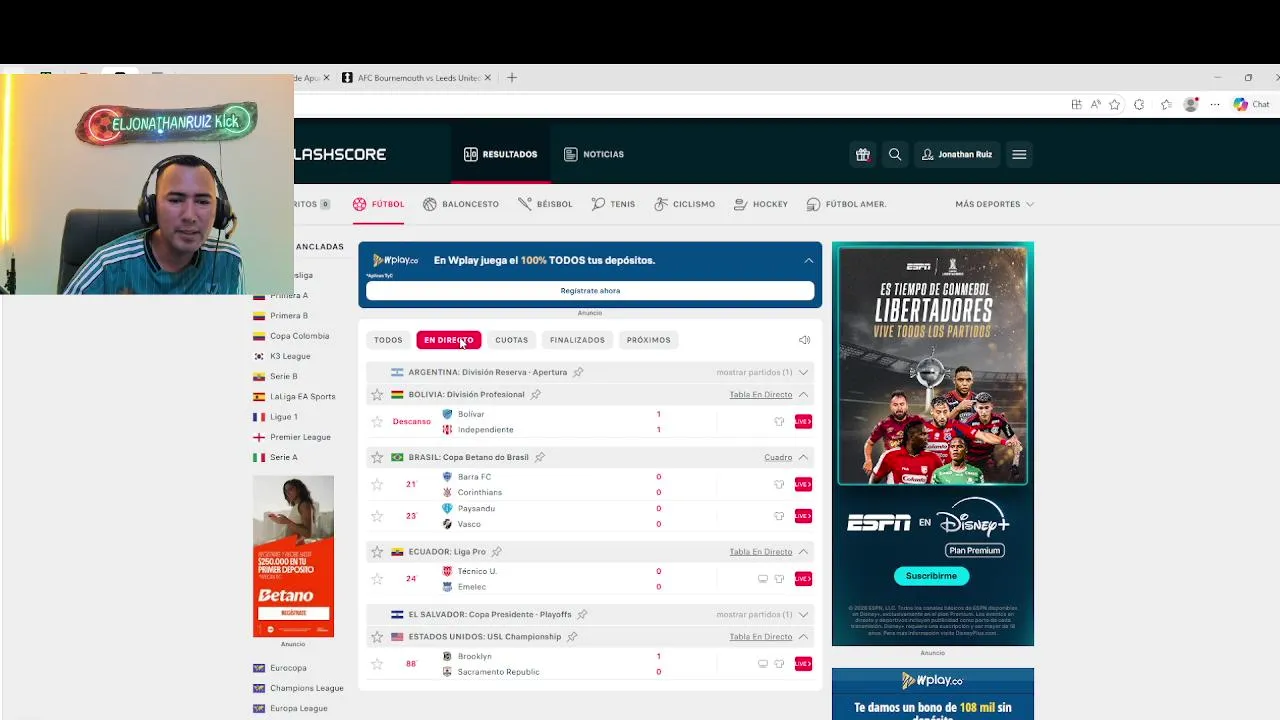Click Tabla En Directo link for Bolivia
This screenshot has width=1280, height=720.
click(x=760, y=394)
